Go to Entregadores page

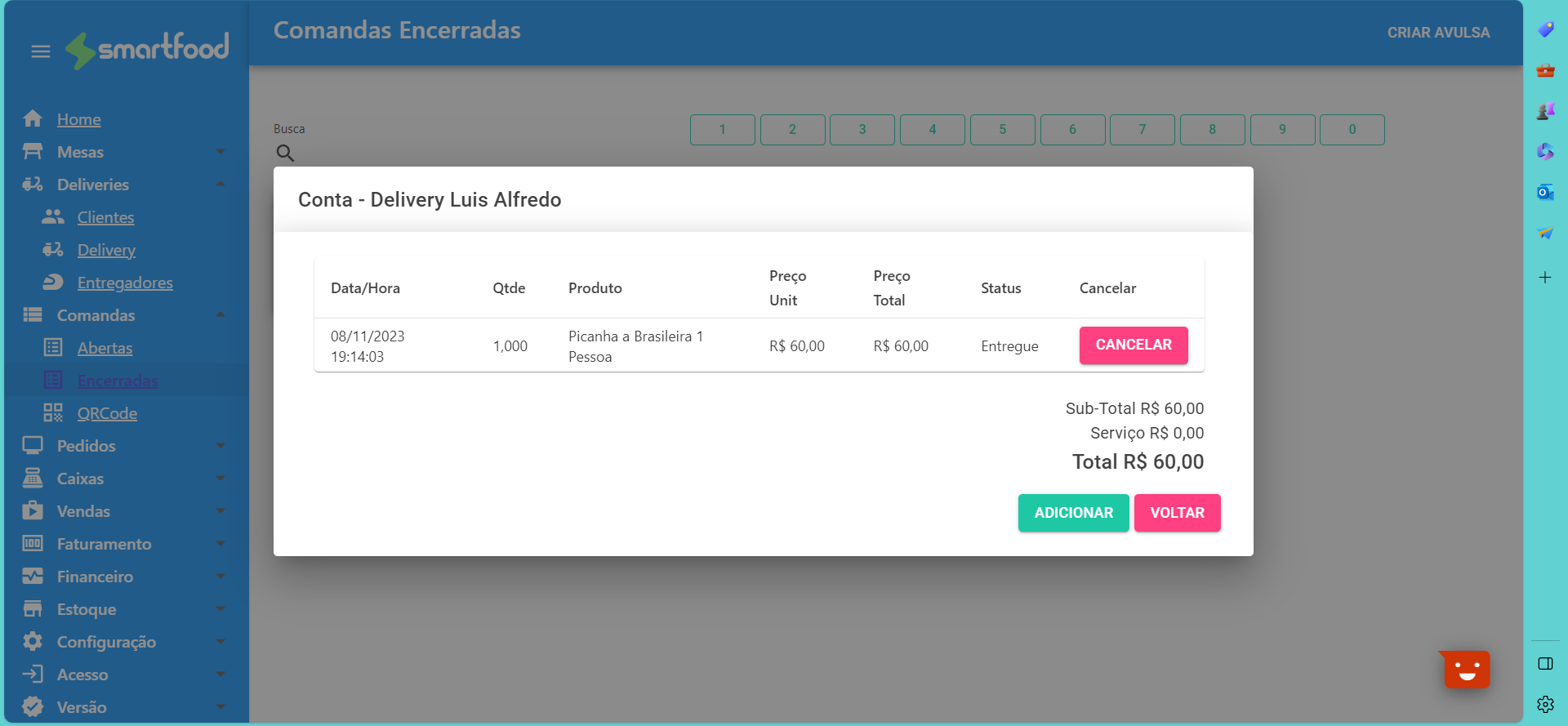pyautogui.click(x=125, y=283)
